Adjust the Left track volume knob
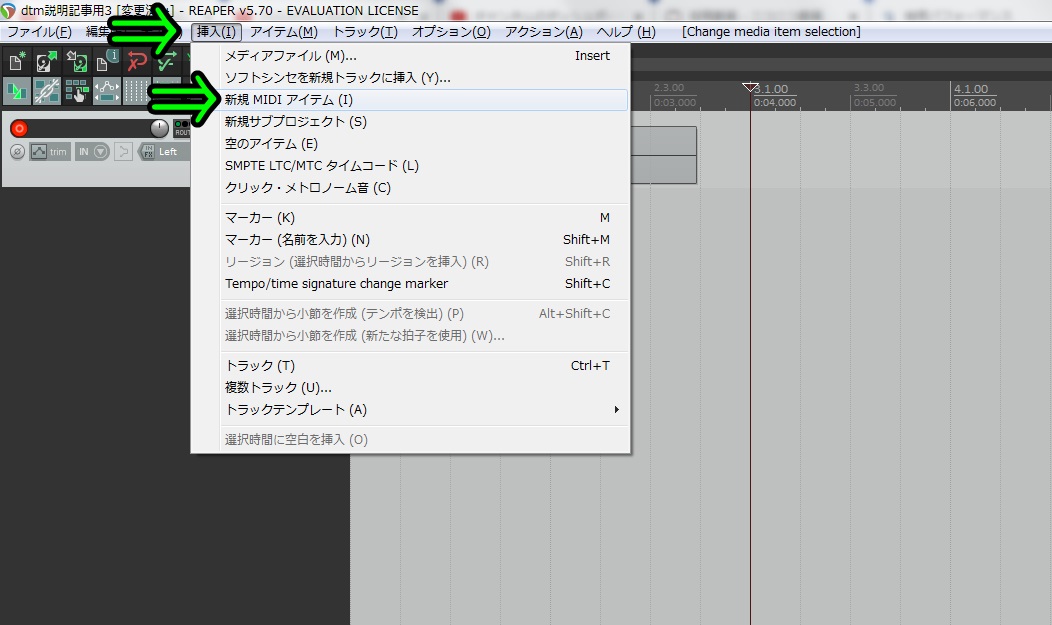The image size is (1052, 625). (x=160, y=126)
